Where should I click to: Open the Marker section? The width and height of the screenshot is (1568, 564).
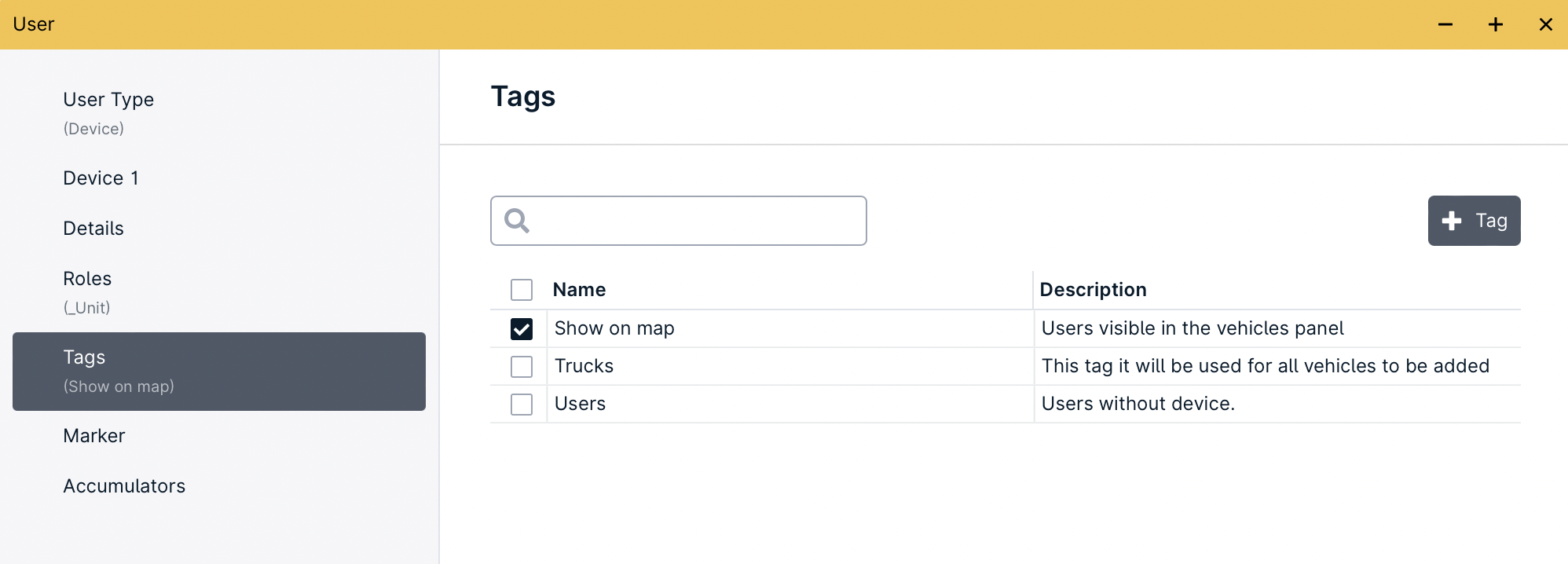tap(219, 436)
